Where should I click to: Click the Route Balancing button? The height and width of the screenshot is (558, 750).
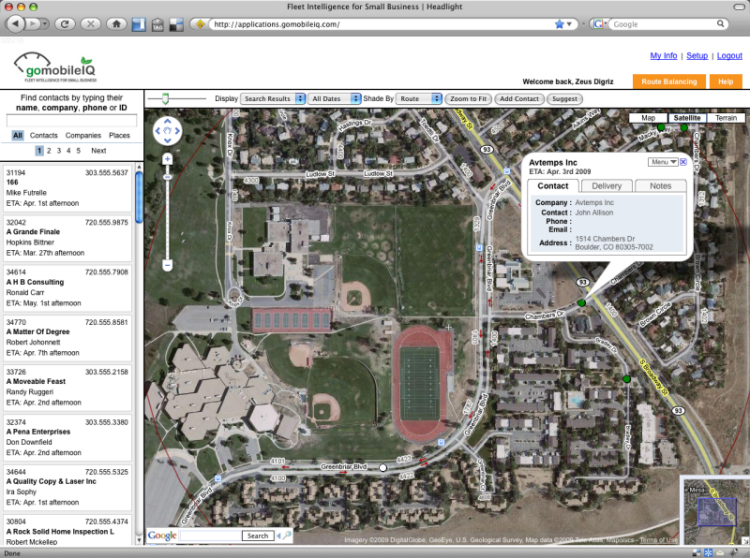[668, 82]
